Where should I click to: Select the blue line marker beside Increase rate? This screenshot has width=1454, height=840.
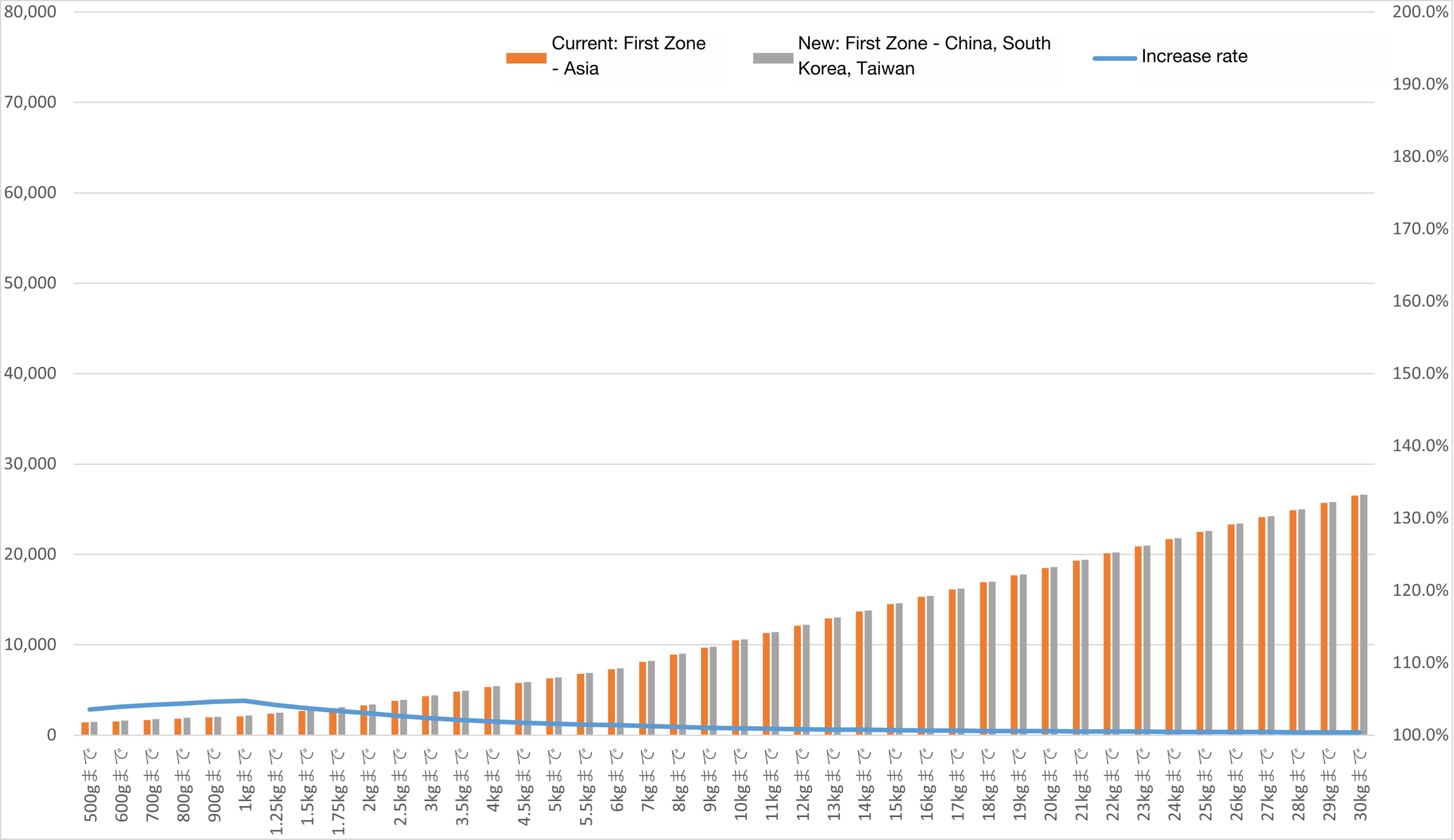point(1114,57)
